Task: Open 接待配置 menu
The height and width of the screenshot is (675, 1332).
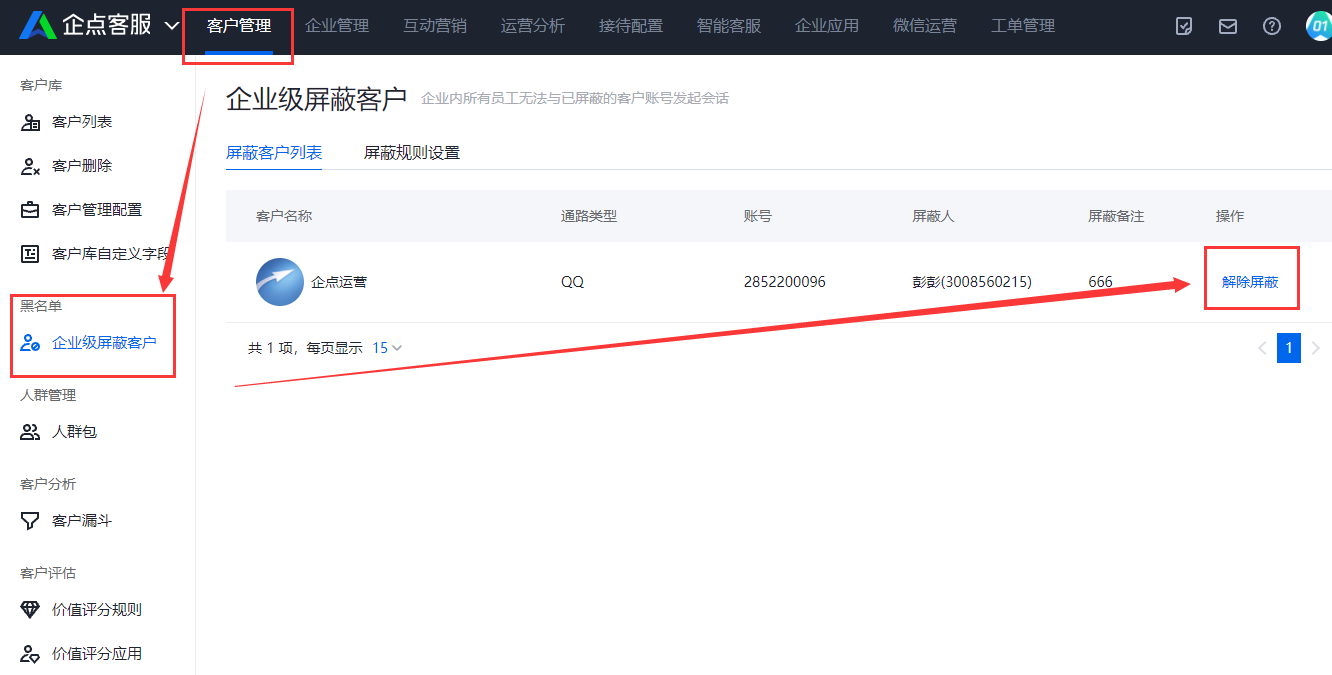Action: coord(631,26)
